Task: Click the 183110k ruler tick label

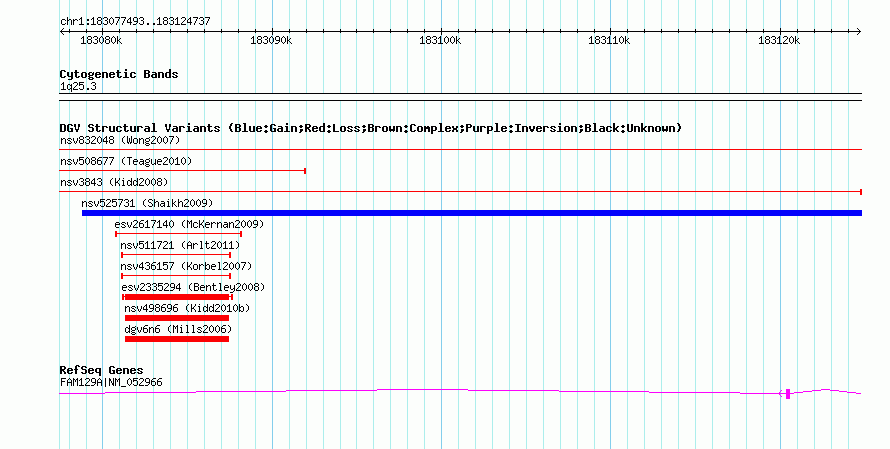Action: tap(609, 40)
